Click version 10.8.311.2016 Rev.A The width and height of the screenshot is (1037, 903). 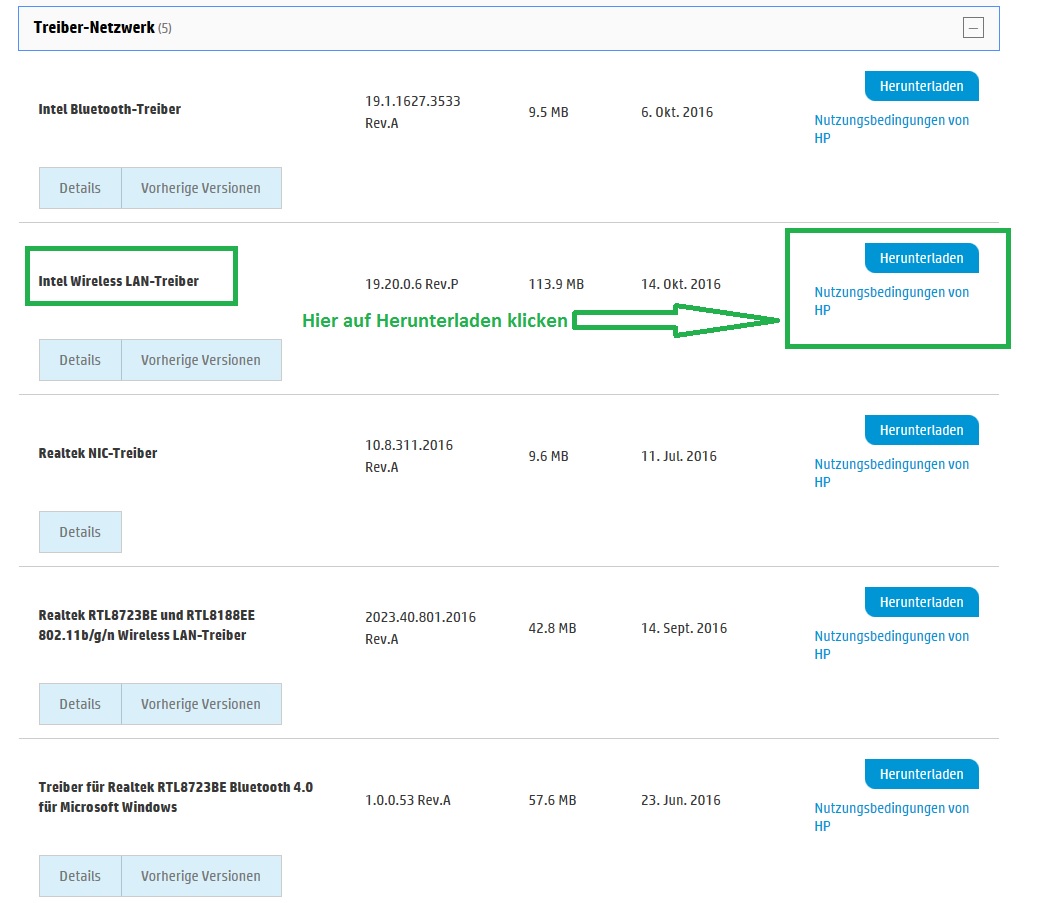point(409,456)
